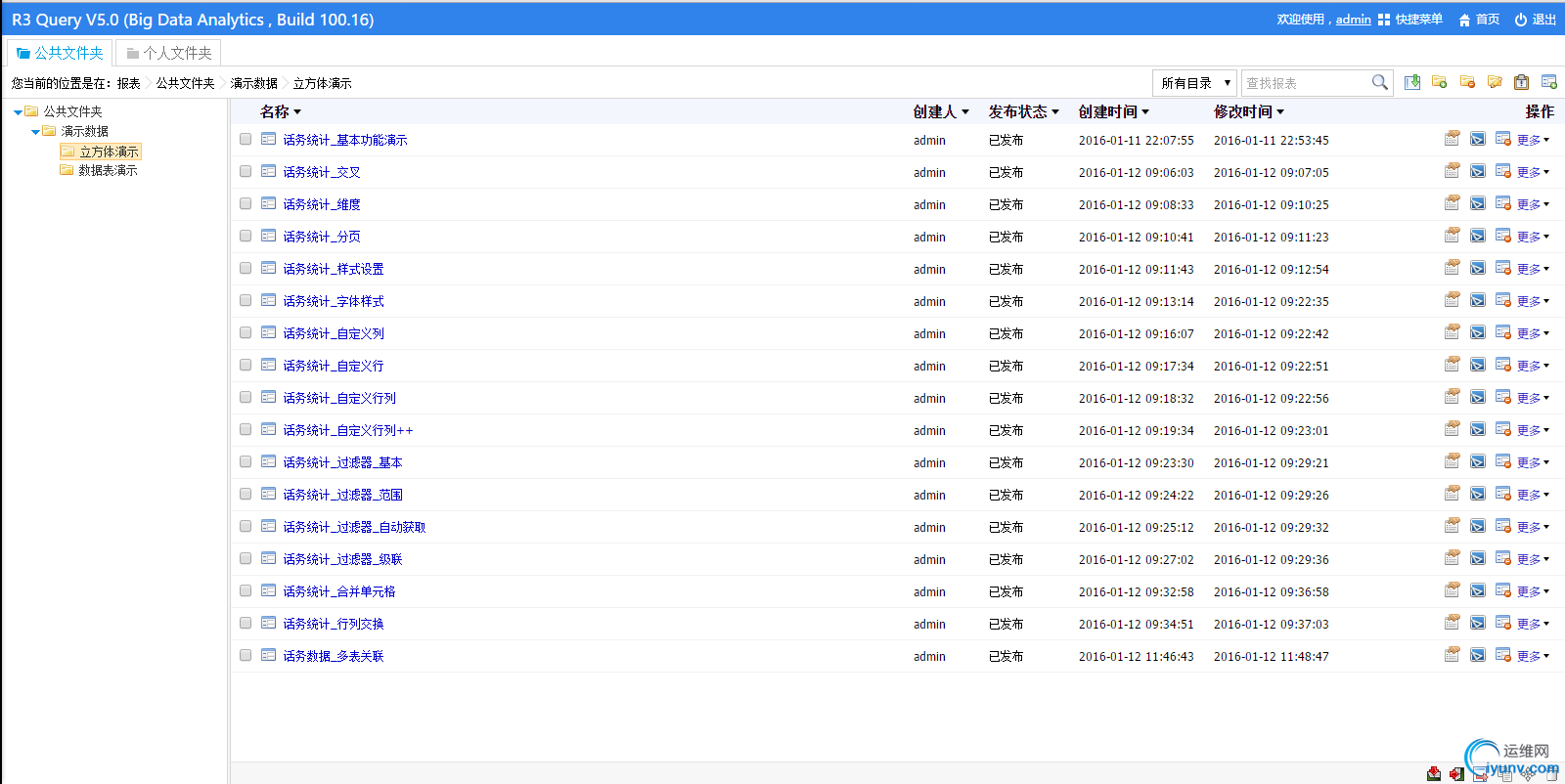Image resolution: width=1565 pixels, height=784 pixels.
Task: Check the box for 话务统计_交叉
Action: point(246,171)
